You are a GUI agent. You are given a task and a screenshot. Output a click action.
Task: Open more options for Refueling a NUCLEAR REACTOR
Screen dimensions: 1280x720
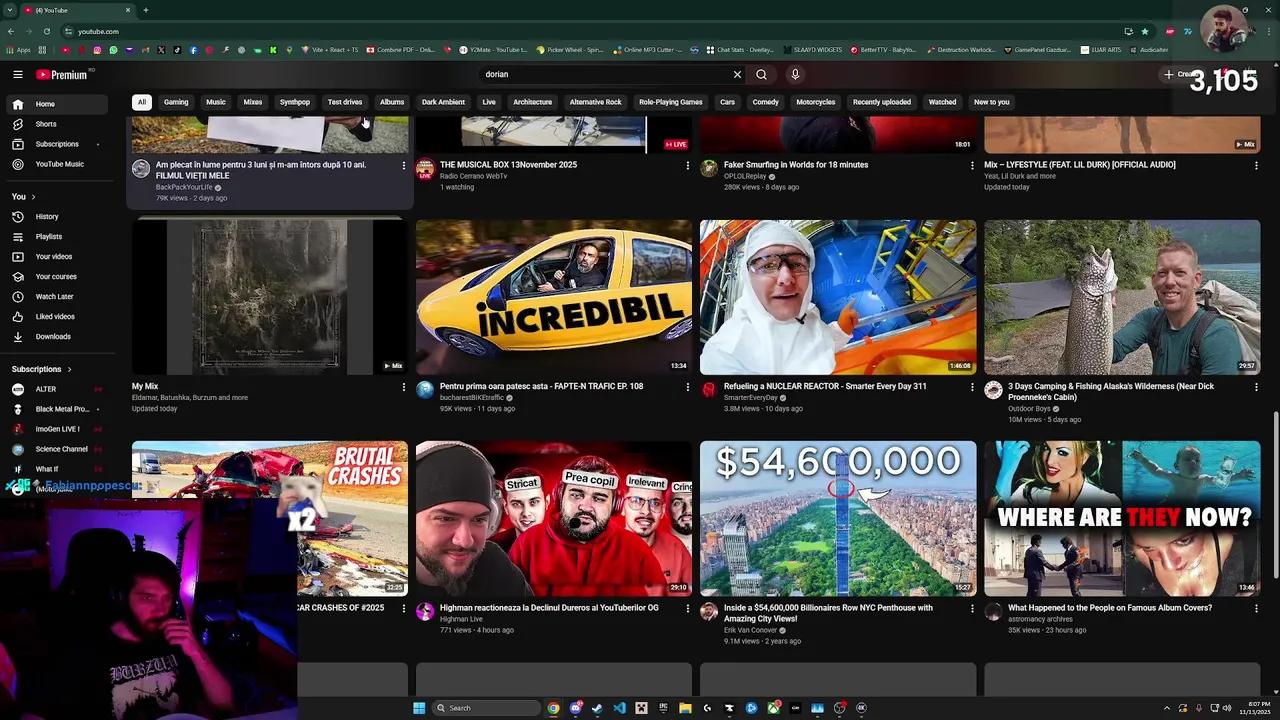pyautogui.click(x=972, y=387)
